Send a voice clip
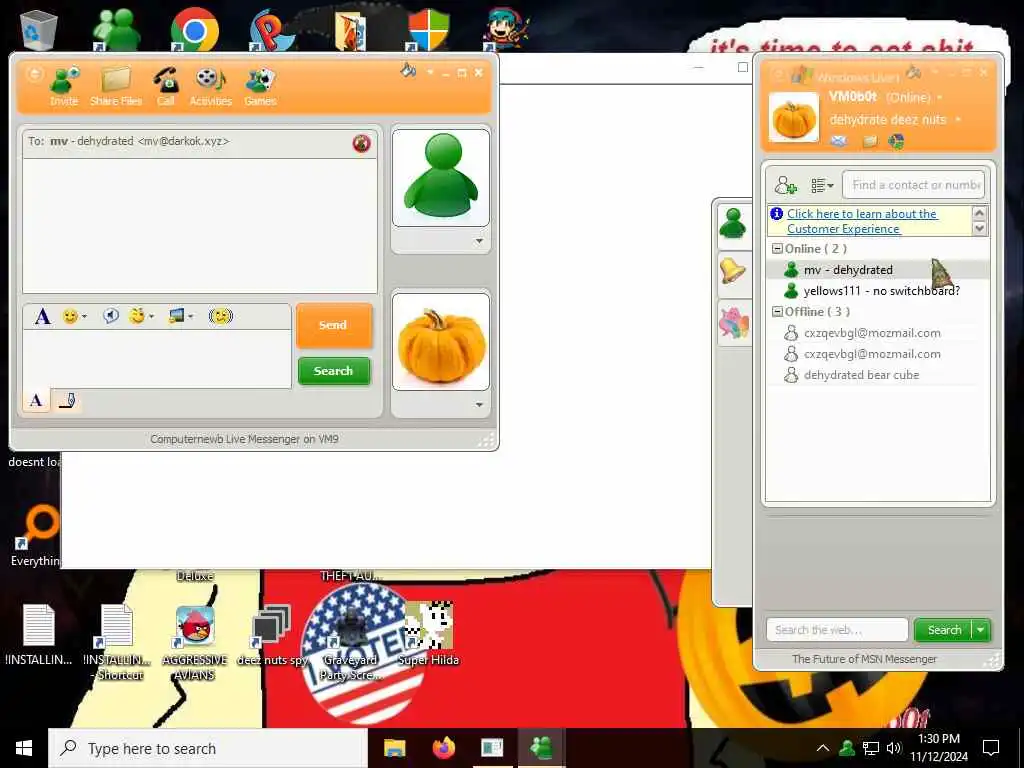The height and width of the screenshot is (768, 1024). click(110, 317)
